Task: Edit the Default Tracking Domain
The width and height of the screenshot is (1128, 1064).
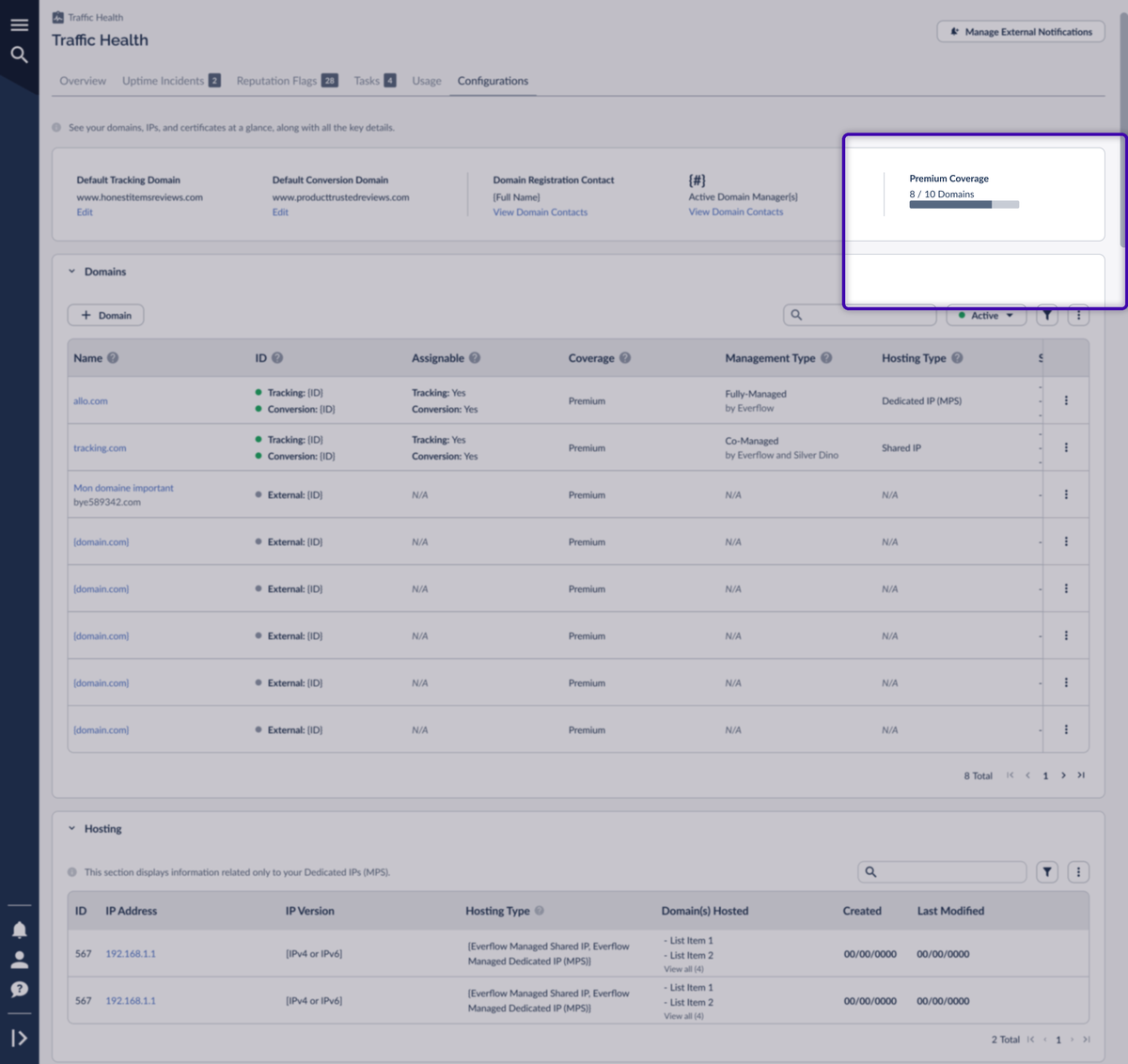Action: point(85,212)
